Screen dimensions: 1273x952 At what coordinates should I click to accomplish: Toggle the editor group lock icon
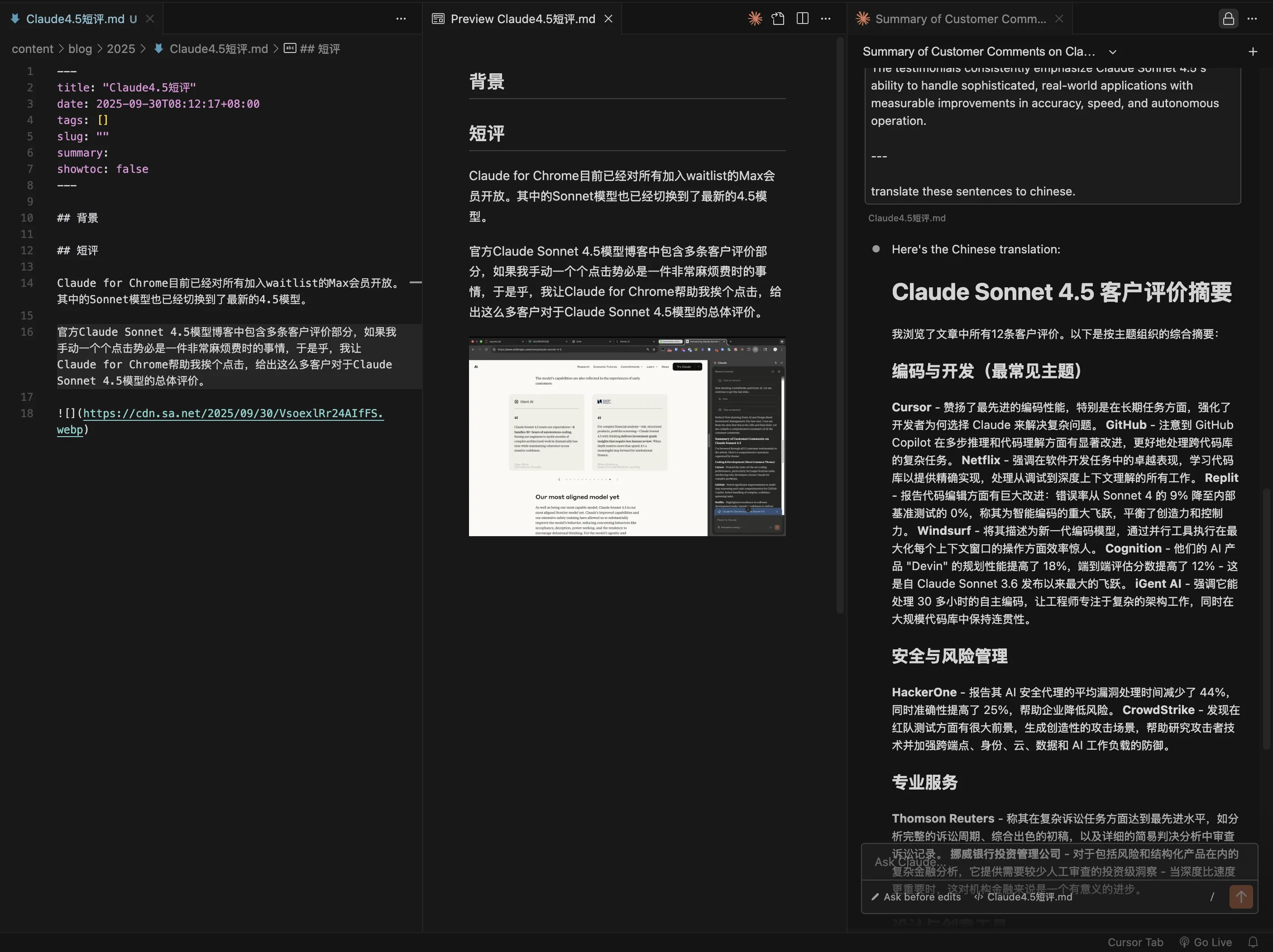point(1228,19)
